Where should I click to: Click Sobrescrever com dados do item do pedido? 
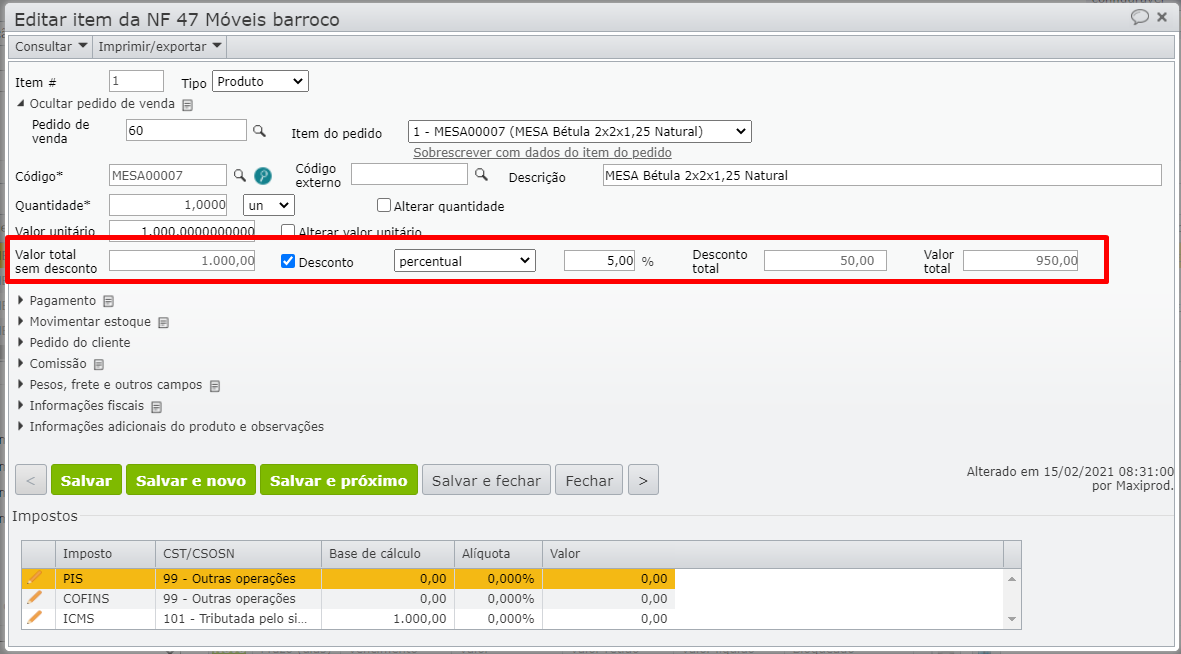542,153
